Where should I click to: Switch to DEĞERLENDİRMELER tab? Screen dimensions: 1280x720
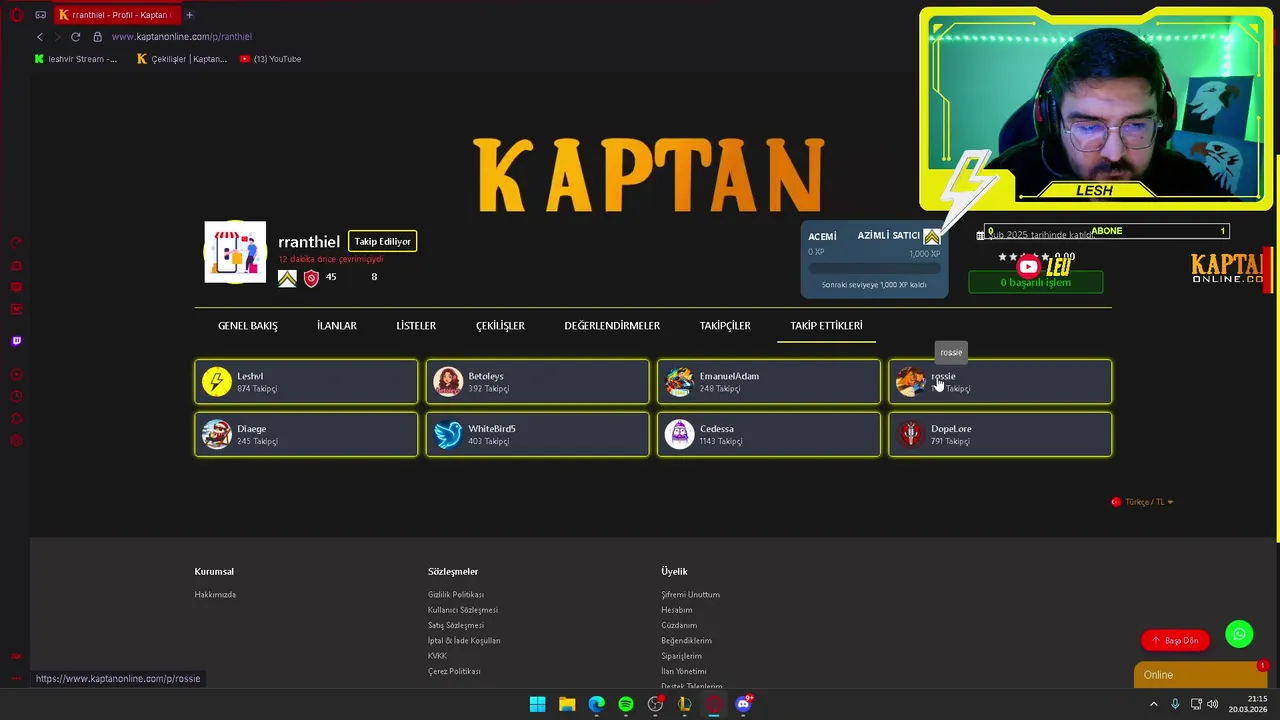[612, 326]
